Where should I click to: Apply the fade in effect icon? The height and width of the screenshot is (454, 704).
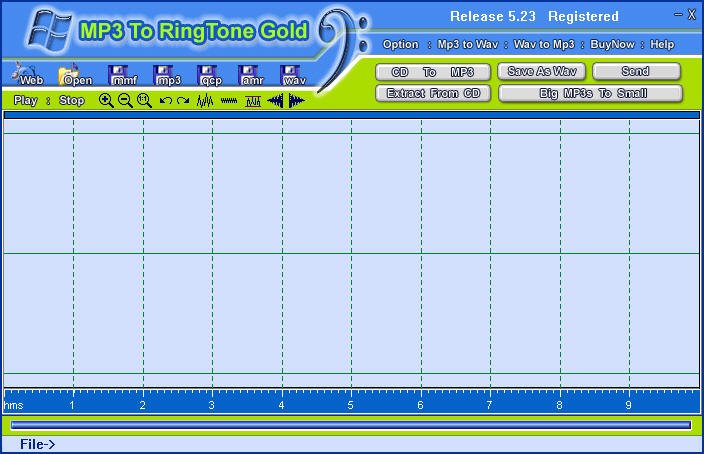(x=275, y=101)
